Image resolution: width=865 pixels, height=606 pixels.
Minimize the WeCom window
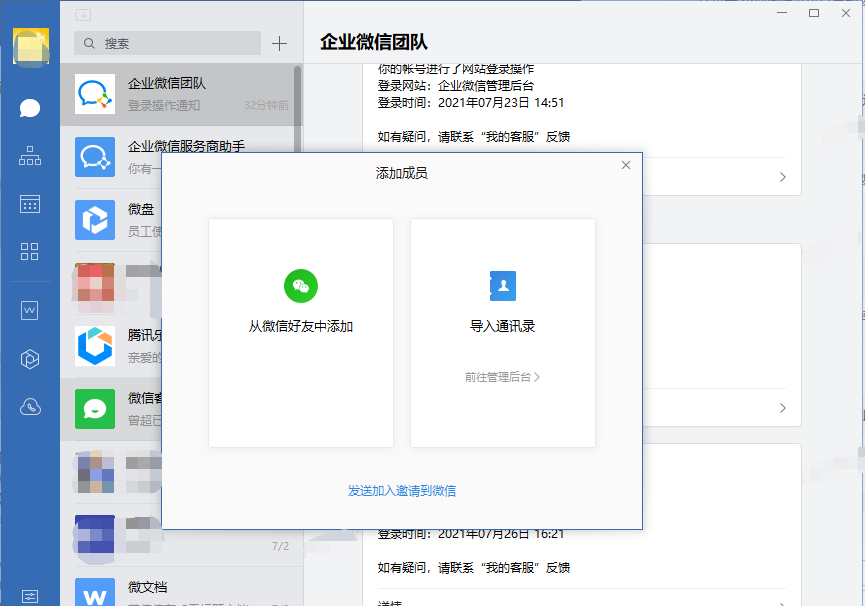coord(782,13)
